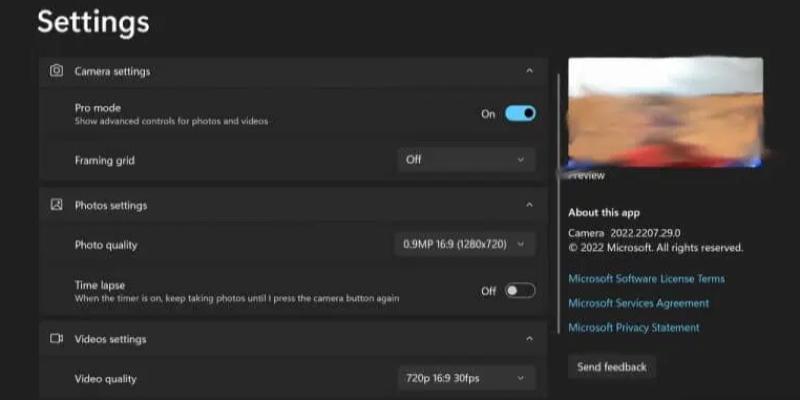The height and width of the screenshot is (400, 800).
Task: Open the Video quality dropdown
Action: coord(466,378)
